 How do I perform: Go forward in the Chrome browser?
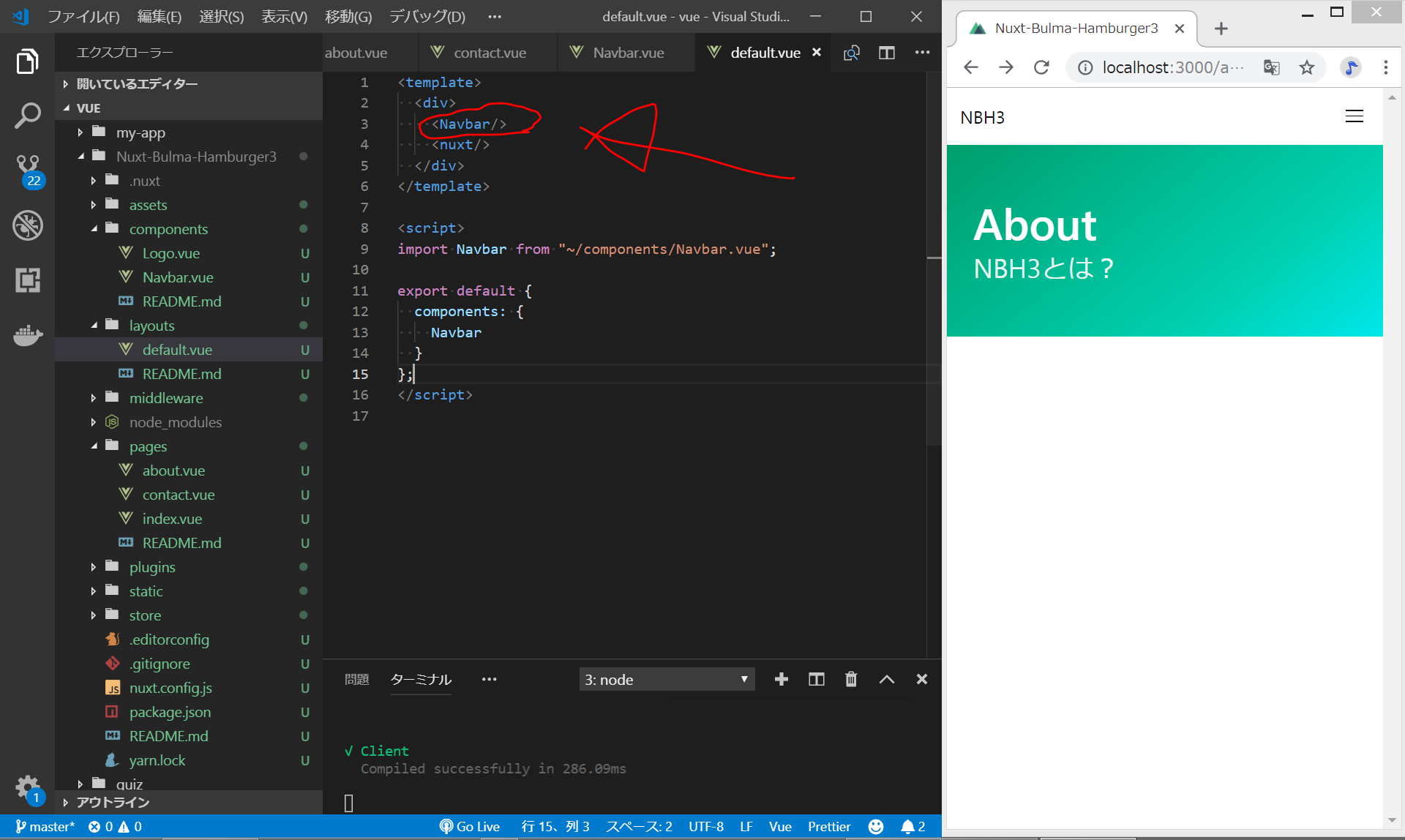[x=1006, y=67]
